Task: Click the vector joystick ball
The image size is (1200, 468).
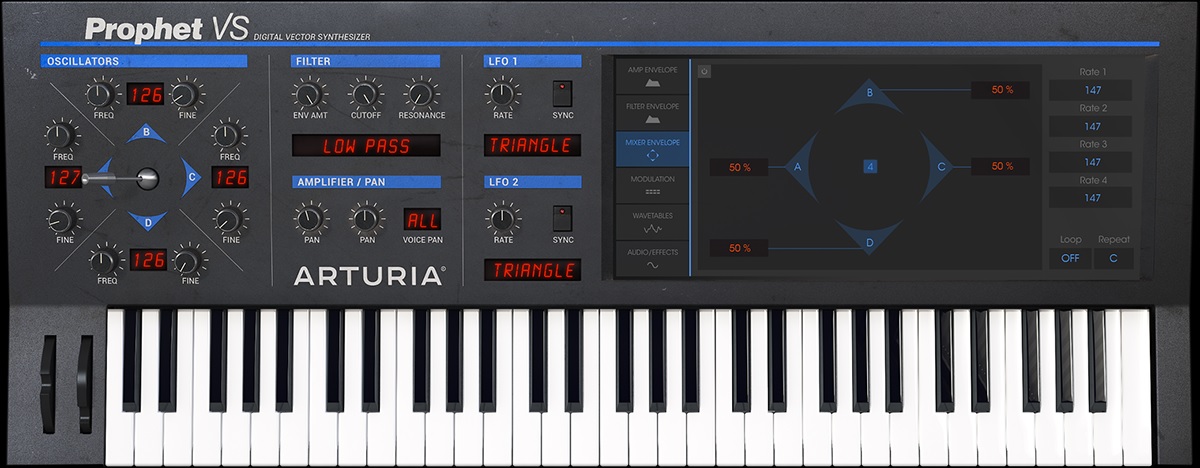Action: click(147, 178)
